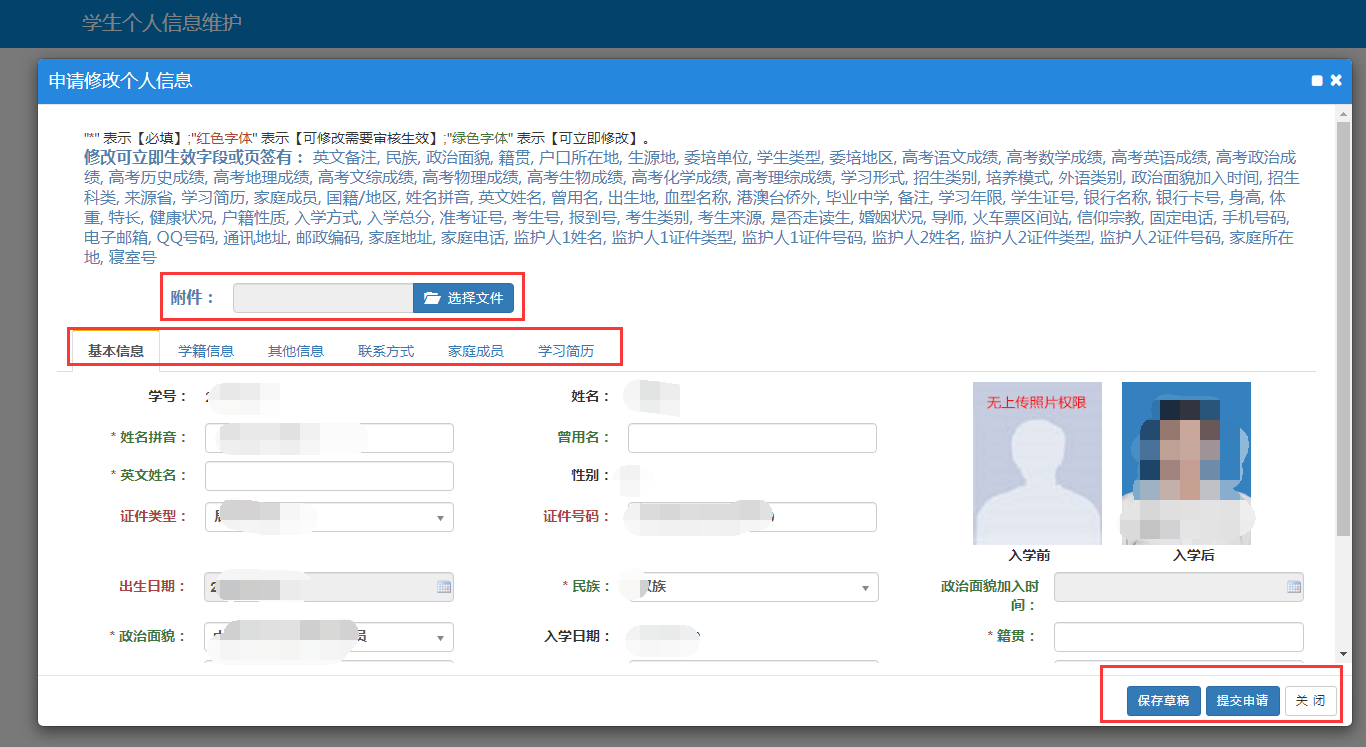Viewport: 1366px width, 747px height.
Task: Click calendar icon in 政治面貌加入时间 field
Action: [1293, 587]
